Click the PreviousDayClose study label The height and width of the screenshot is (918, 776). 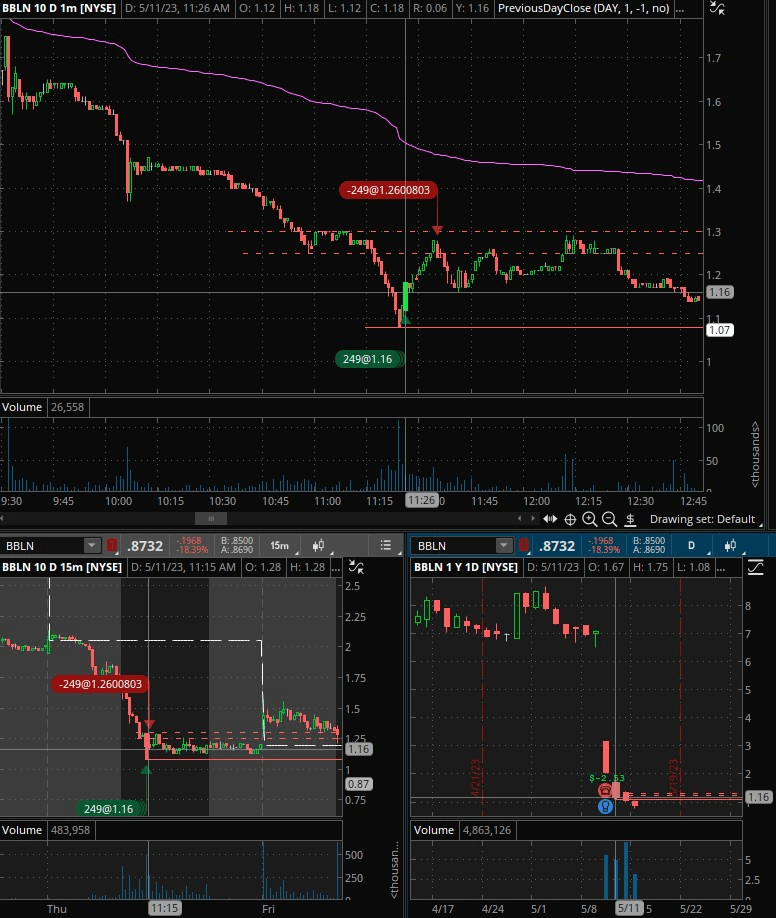[x=583, y=8]
